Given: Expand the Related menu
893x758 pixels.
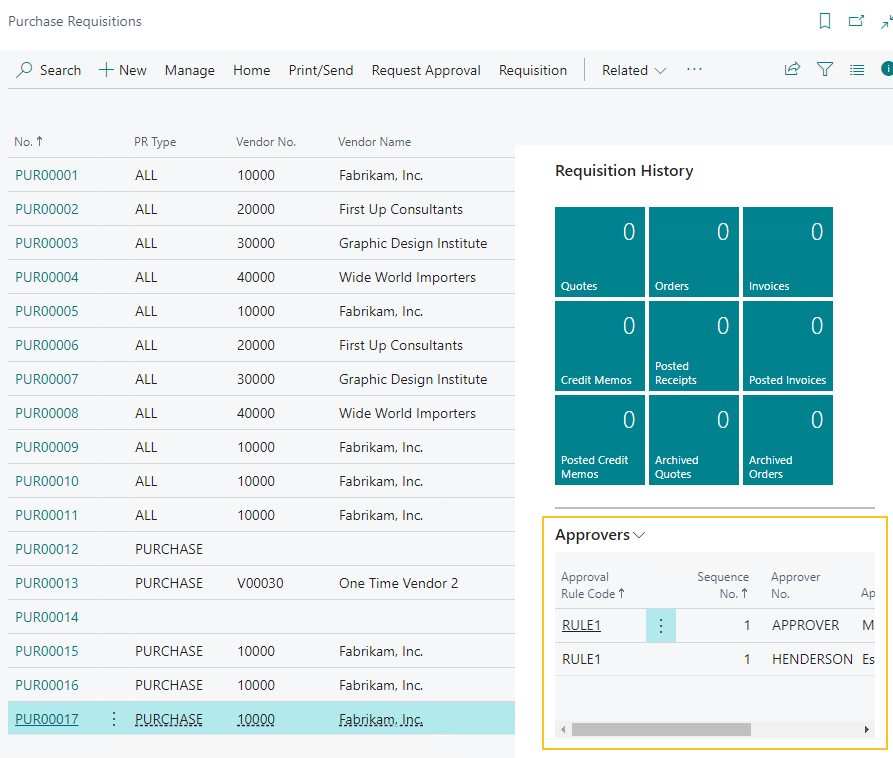Looking at the screenshot, I should 633,70.
